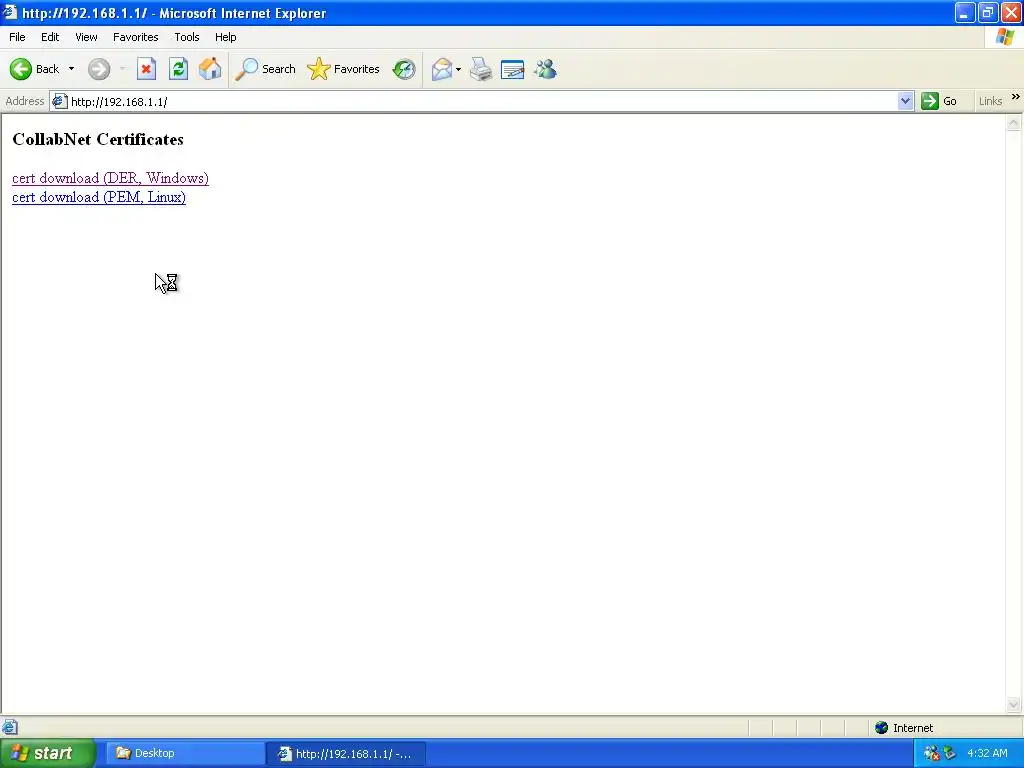Select the http://192.168.1.1/ taskbar button
The height and width of the screenshot is (768, 1024).
tap(347, 754)
